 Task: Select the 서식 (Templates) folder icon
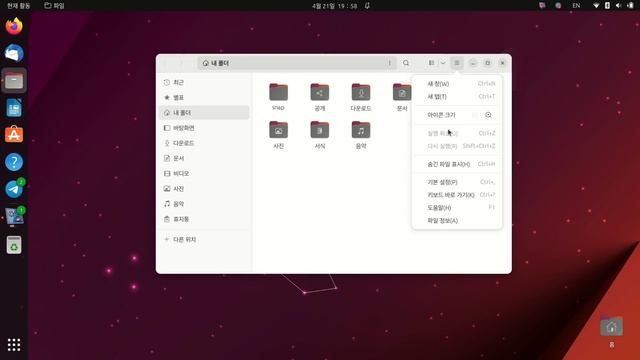(x=320, y=130)
